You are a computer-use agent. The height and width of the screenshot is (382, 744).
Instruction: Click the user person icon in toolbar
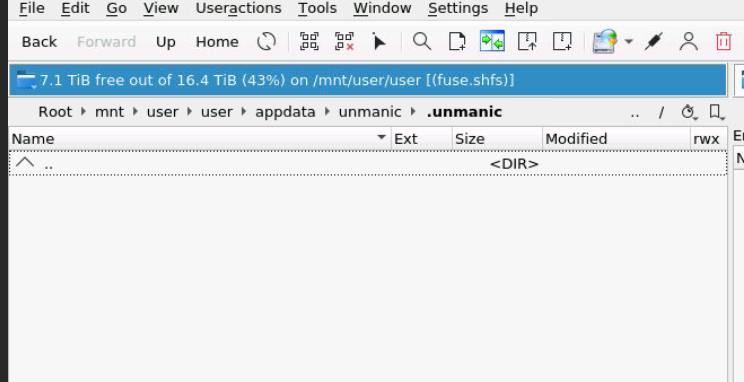tap(688, 42)
